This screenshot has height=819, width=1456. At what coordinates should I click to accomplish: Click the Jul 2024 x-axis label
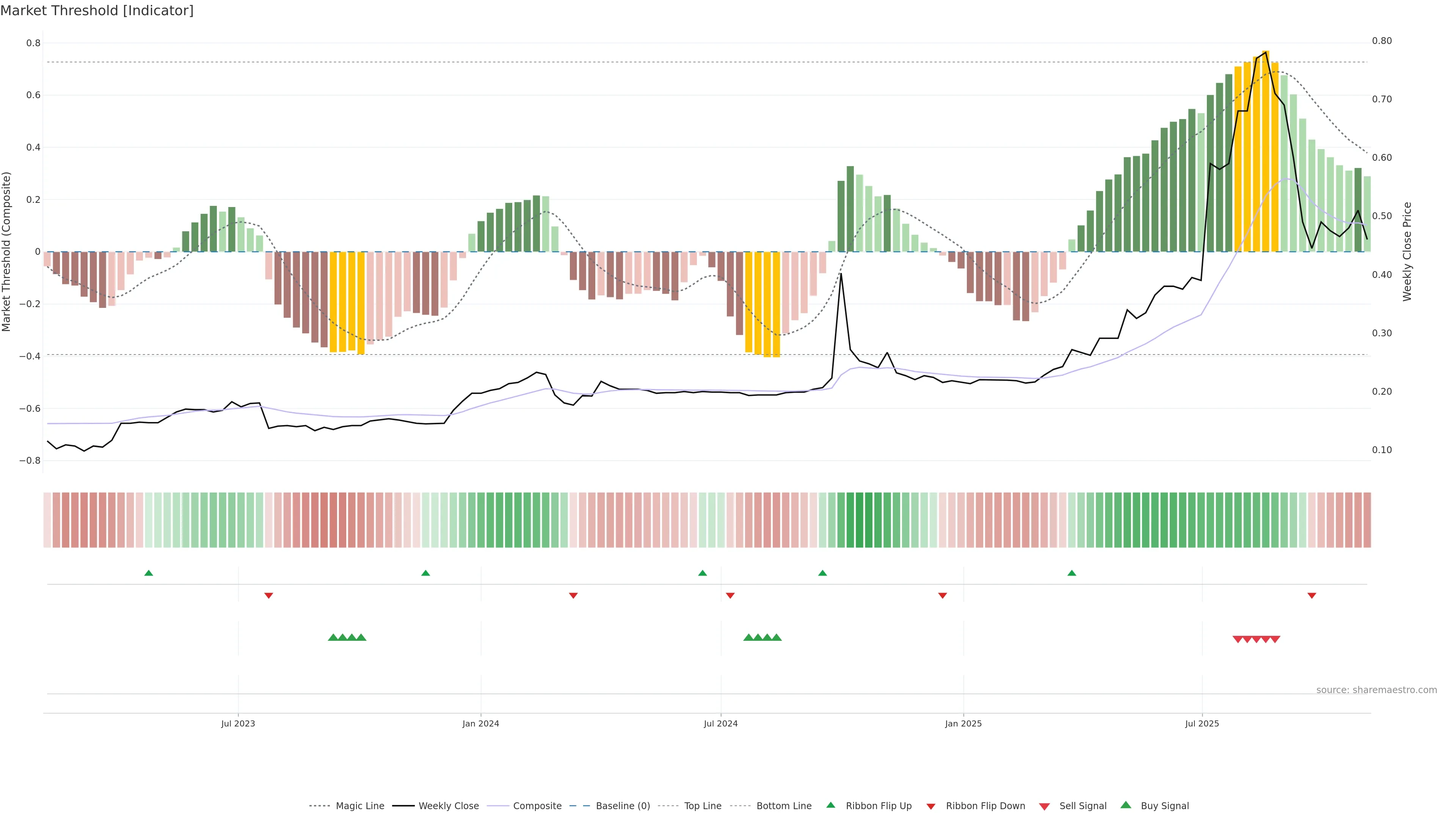721,723
